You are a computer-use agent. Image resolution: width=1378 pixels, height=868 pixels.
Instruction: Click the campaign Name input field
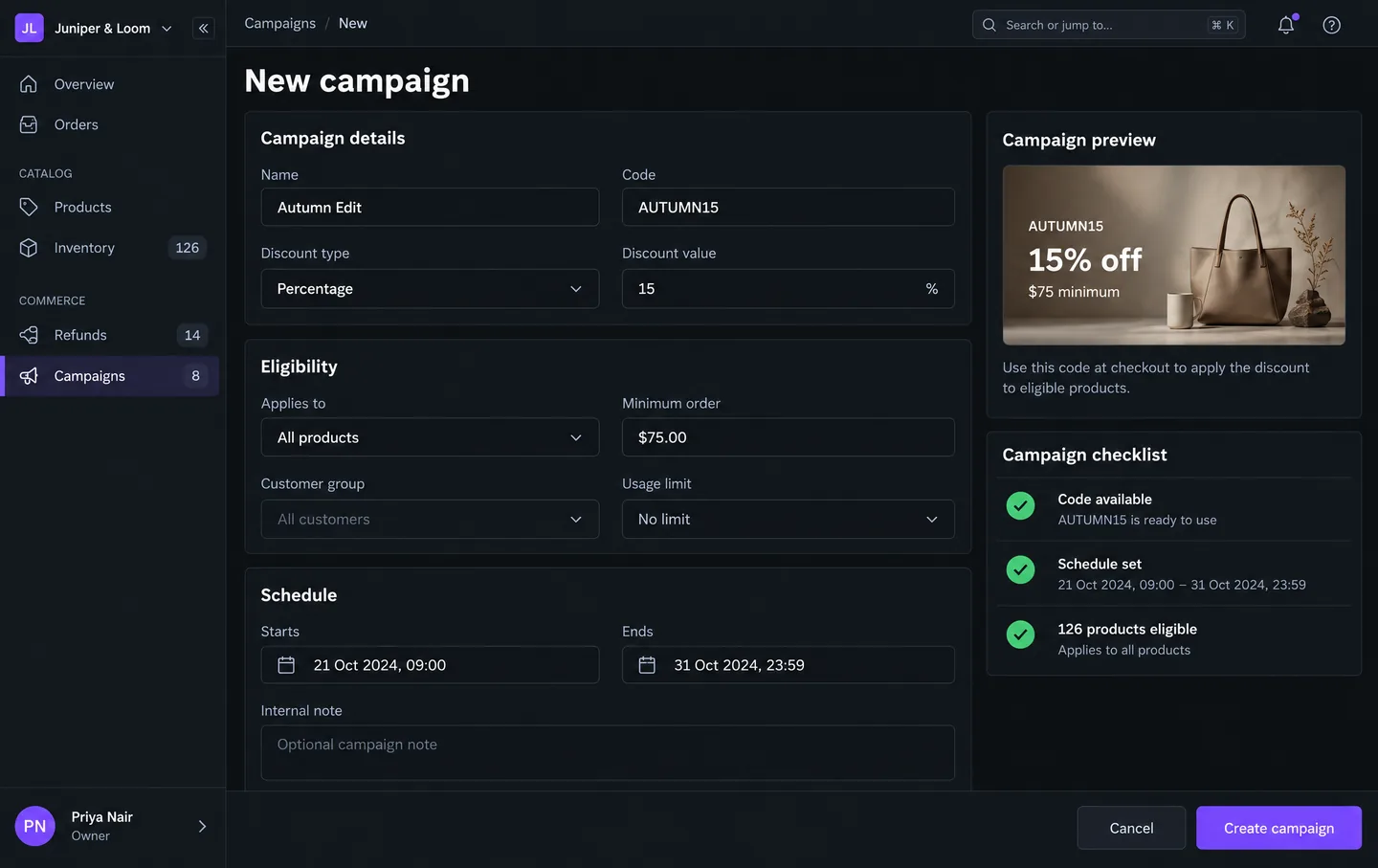click(431, 207)
